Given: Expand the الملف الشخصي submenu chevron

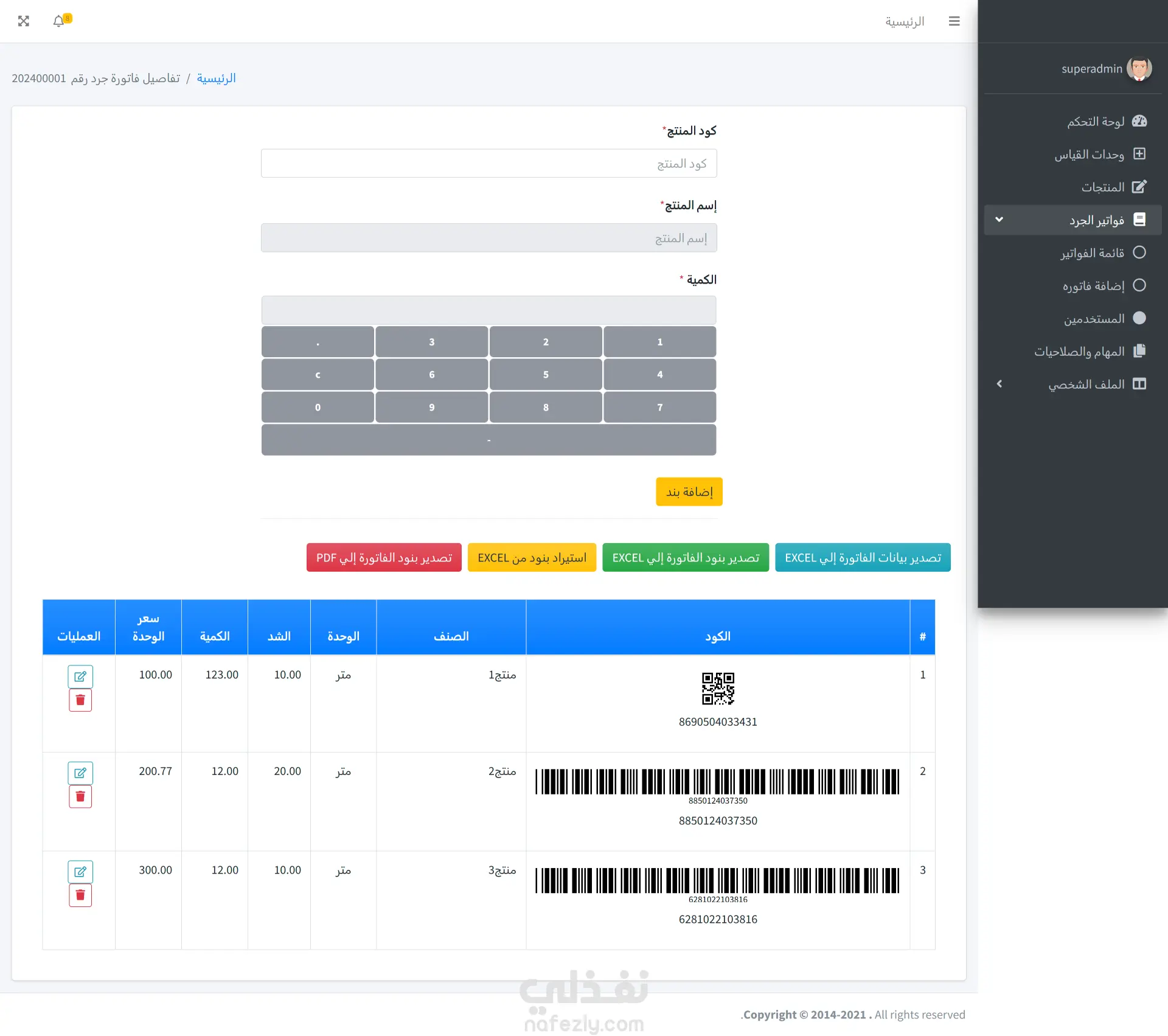Looking at the screenshot, I should (x=999, y=384).
